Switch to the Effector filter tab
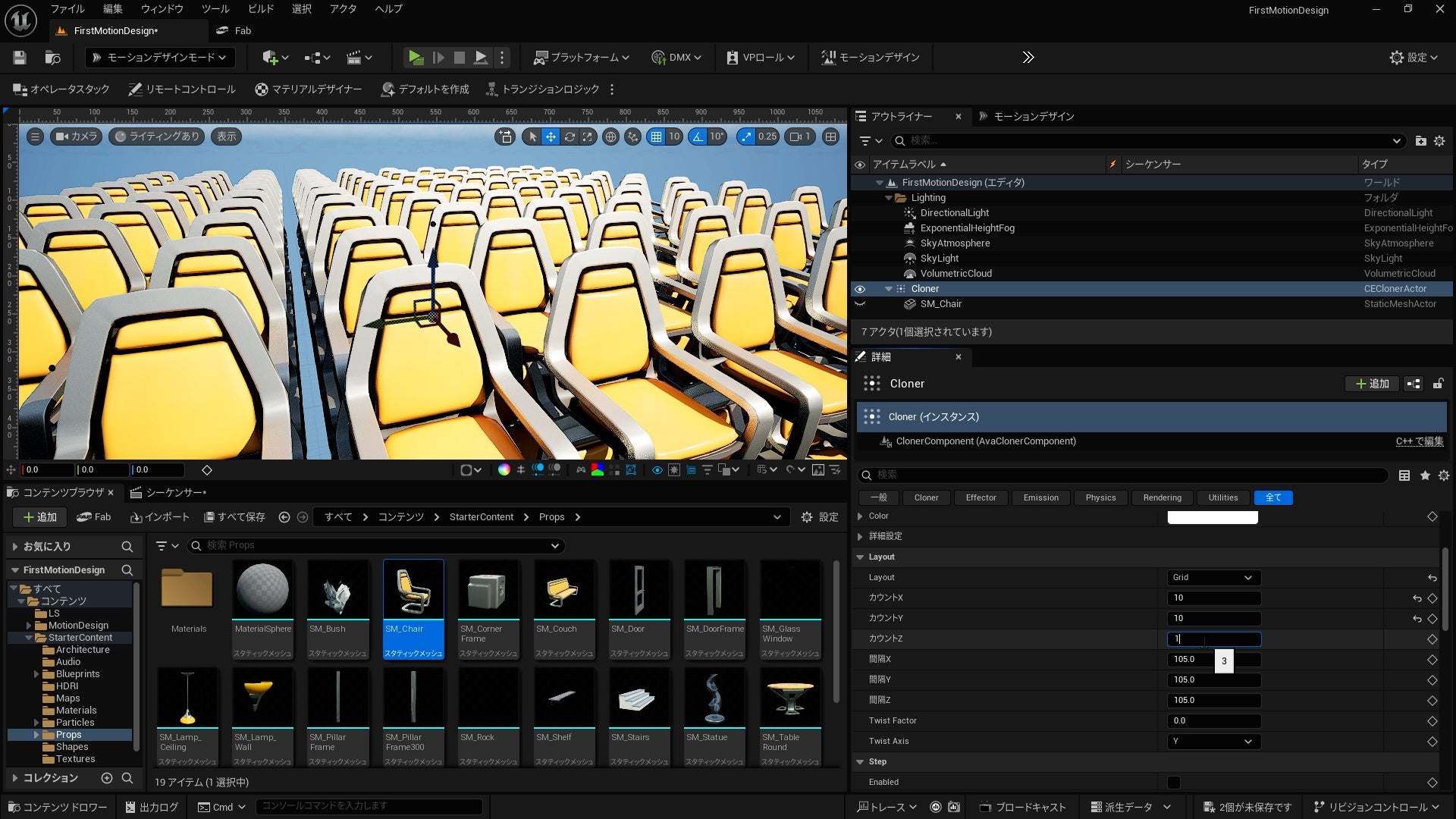 pyautogui.click(x=981, y=497)
